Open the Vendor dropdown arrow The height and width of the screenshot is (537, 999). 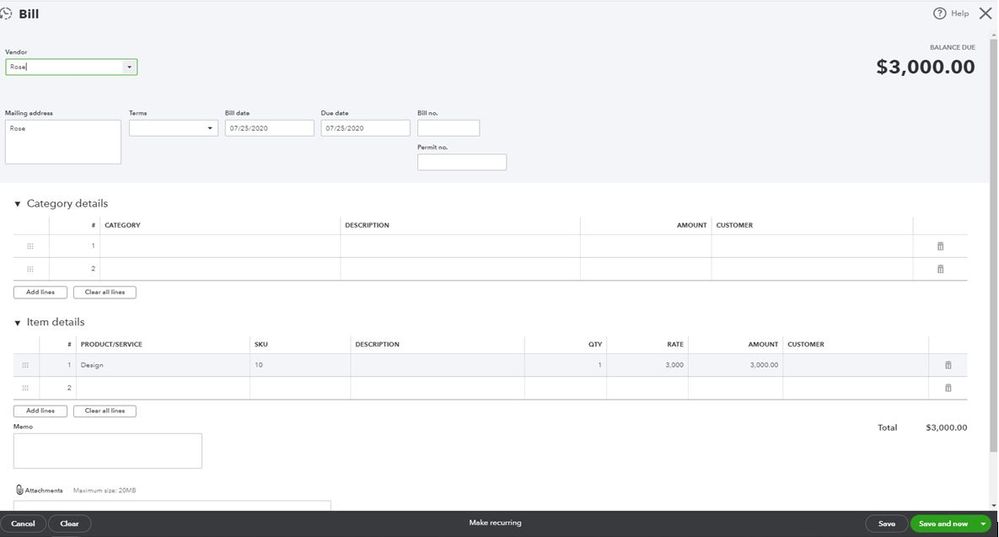(x=129, y=67)
